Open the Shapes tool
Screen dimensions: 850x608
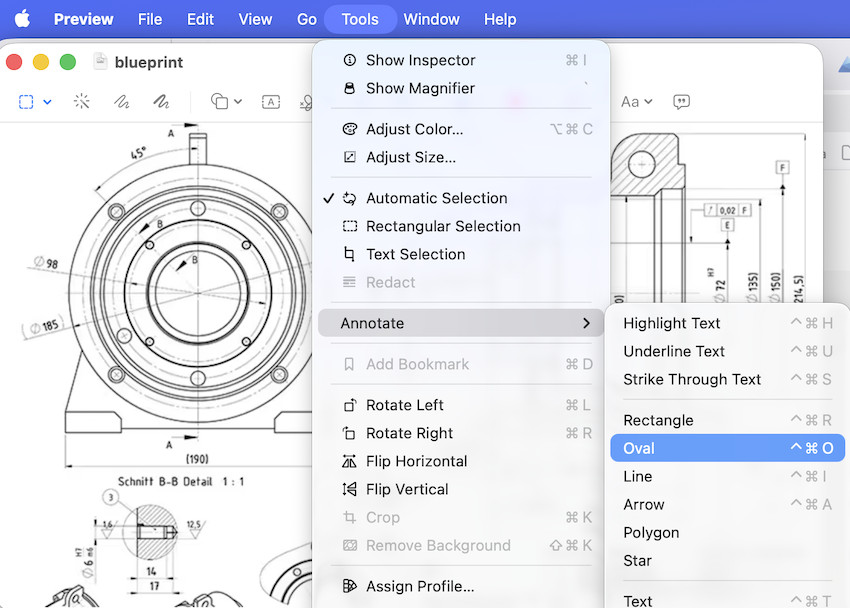[216, 101]
